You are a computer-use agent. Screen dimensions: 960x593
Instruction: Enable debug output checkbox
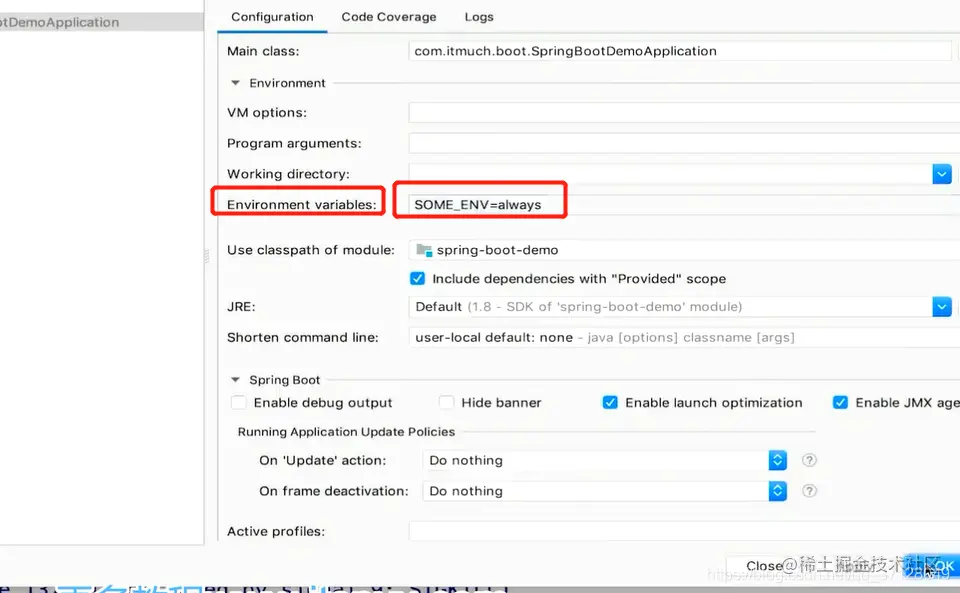click(238, 403)
